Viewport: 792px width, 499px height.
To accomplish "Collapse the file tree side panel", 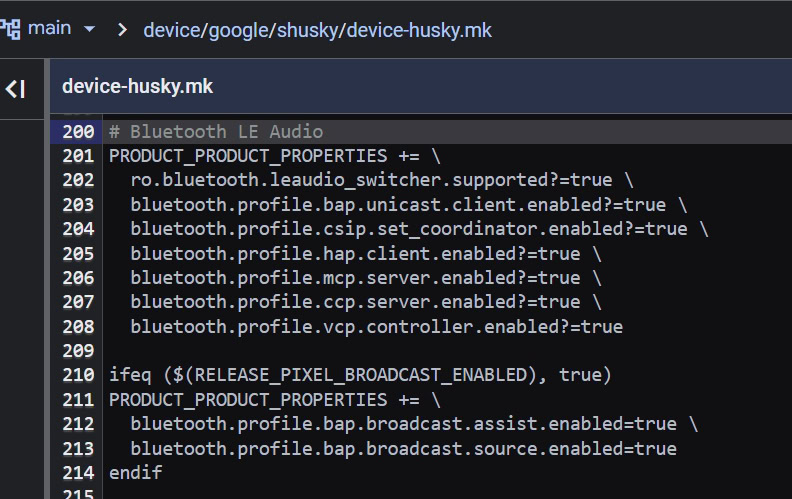I will (x=15, y=89).
